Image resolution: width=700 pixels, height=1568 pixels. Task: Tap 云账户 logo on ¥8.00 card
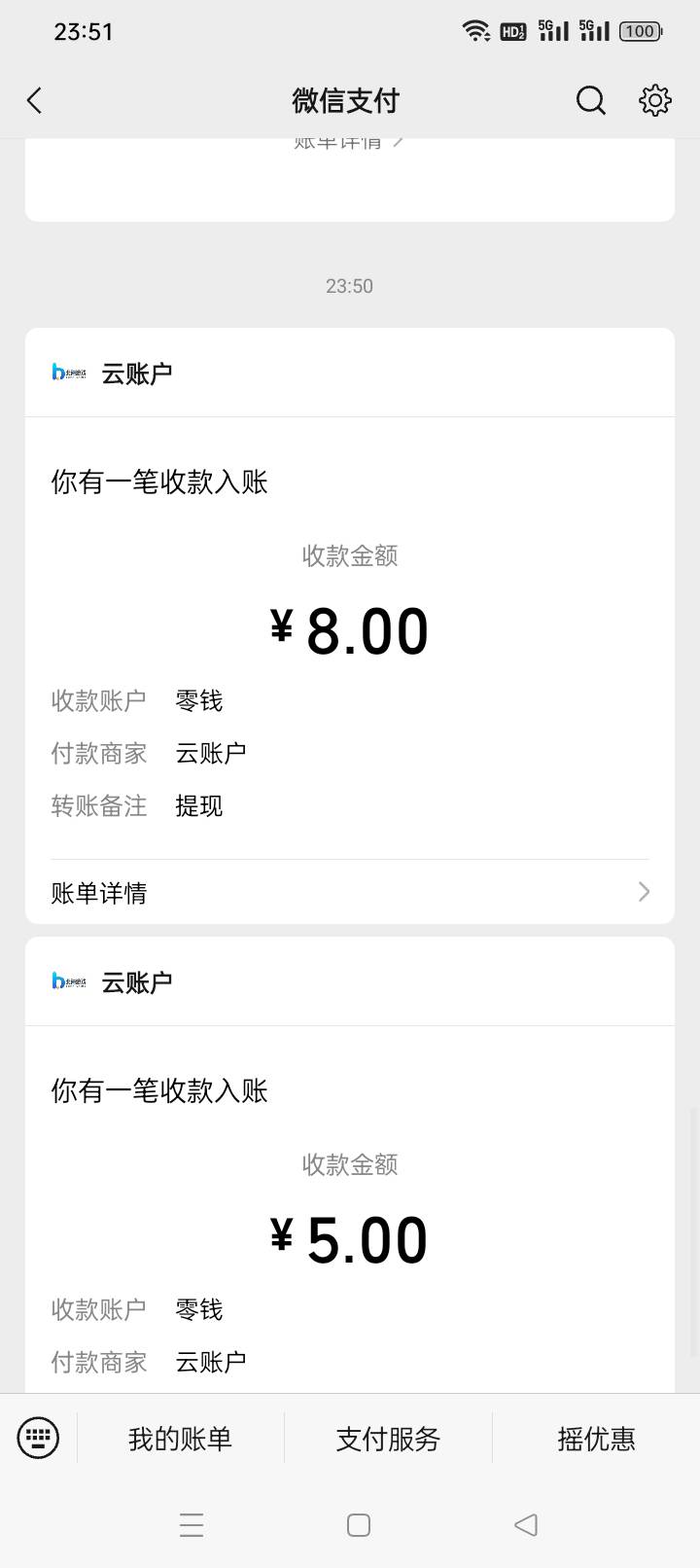69,373
